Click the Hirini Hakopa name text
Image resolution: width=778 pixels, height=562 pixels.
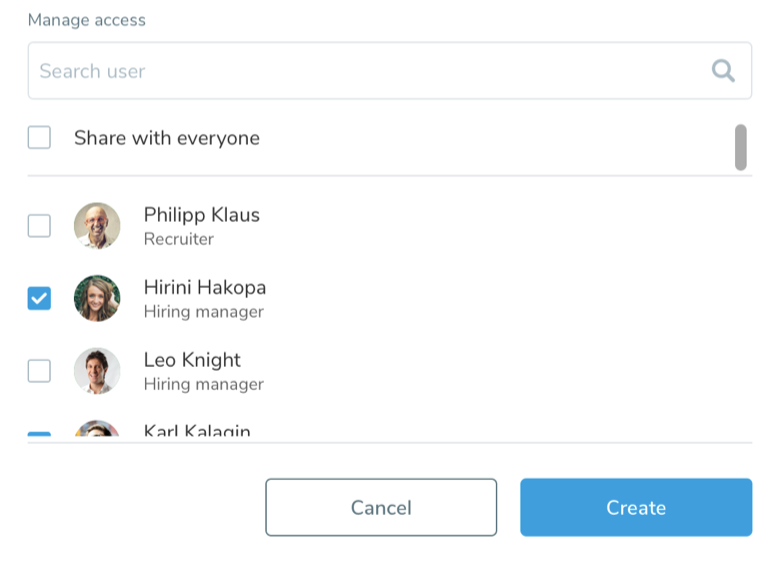[x=205, y=288]
